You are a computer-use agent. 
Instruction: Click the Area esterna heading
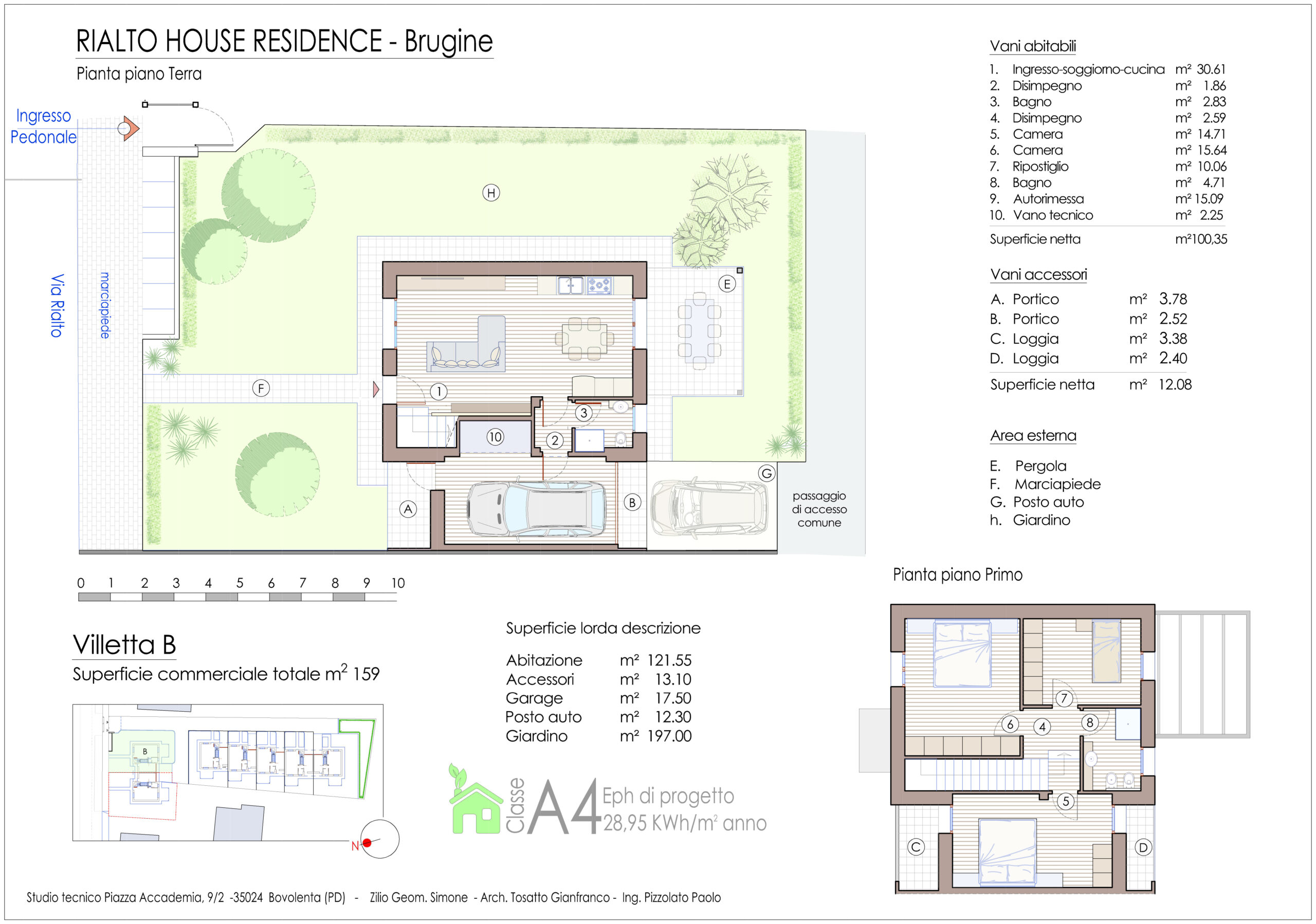pos(1033,435)
